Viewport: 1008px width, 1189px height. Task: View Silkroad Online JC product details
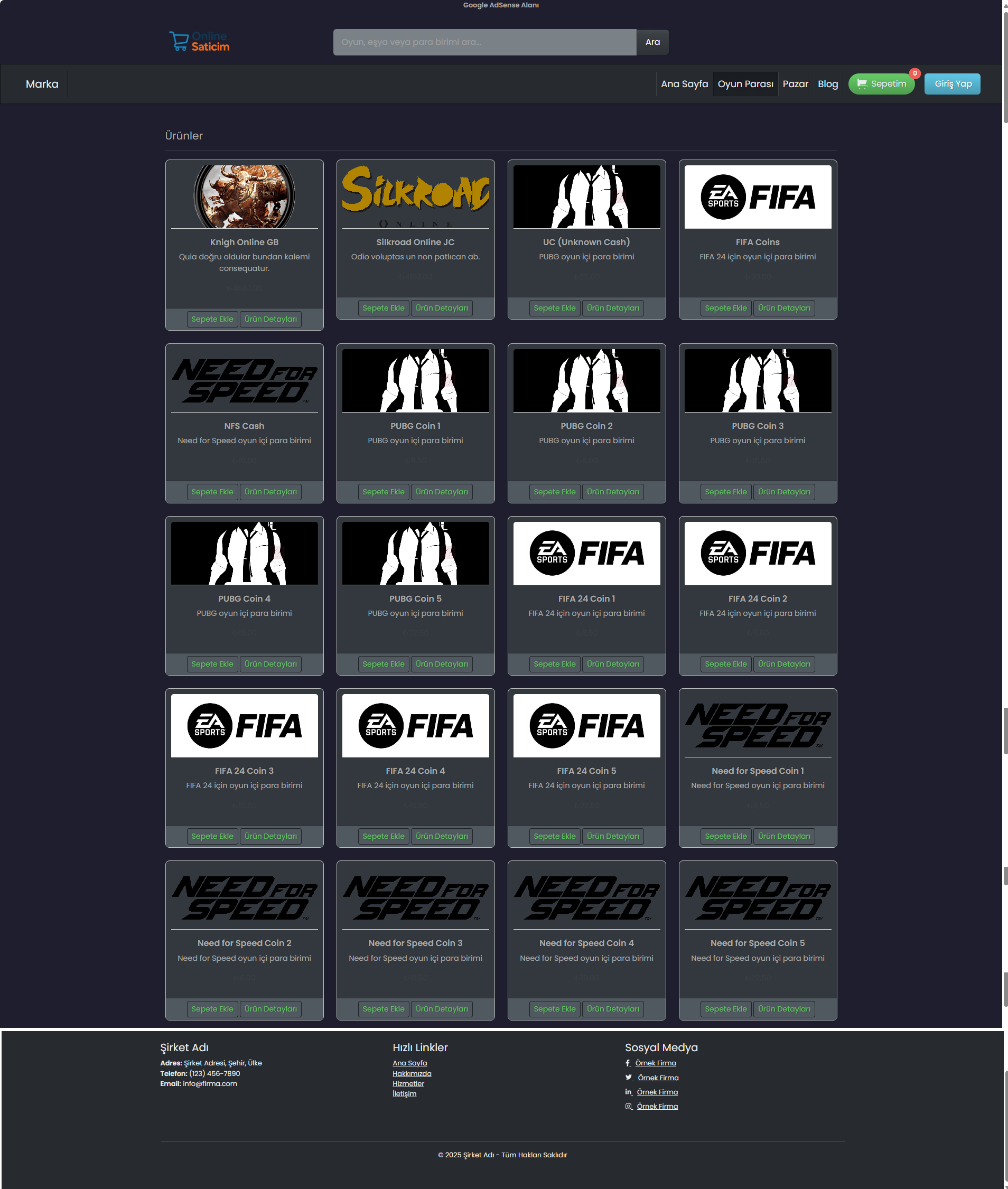click(442, 308)
